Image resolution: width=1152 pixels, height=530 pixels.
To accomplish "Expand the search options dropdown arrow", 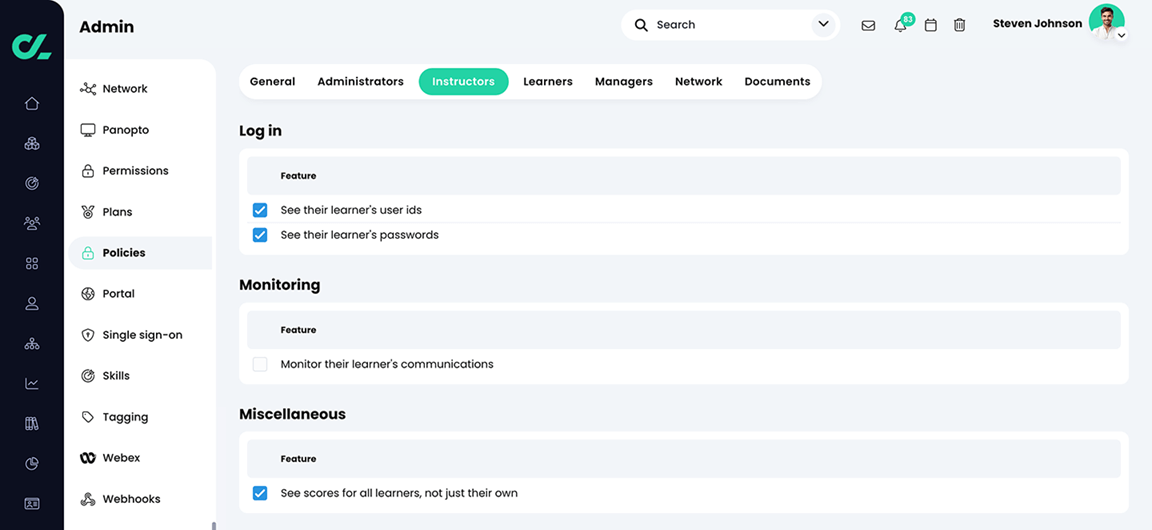I will (x=823, y=25).
